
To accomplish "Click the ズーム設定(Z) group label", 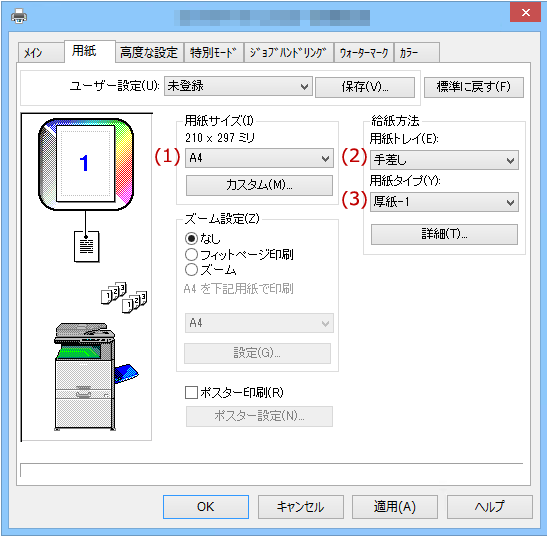I will [x=222, y=219].
